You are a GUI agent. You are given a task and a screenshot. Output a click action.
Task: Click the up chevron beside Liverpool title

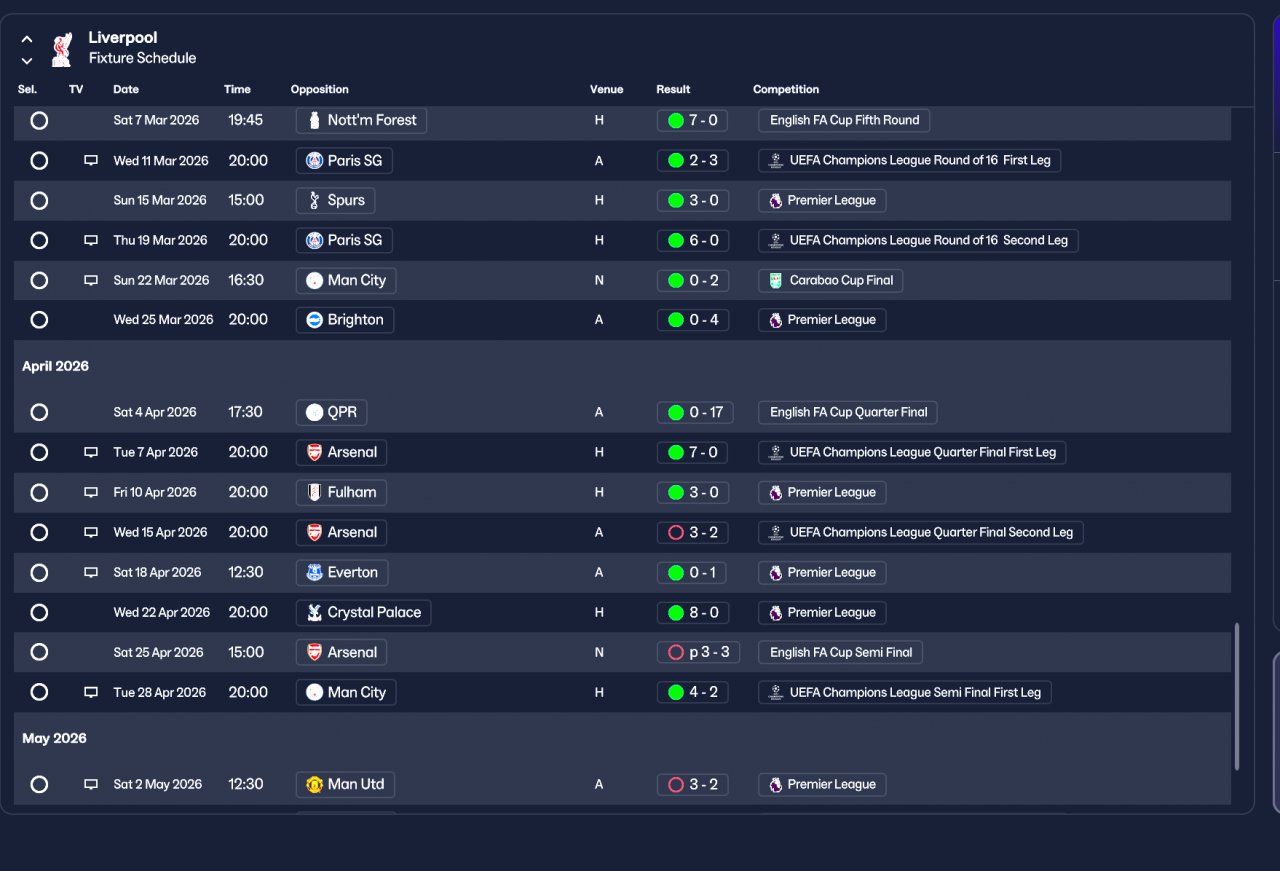click(27, 39)
